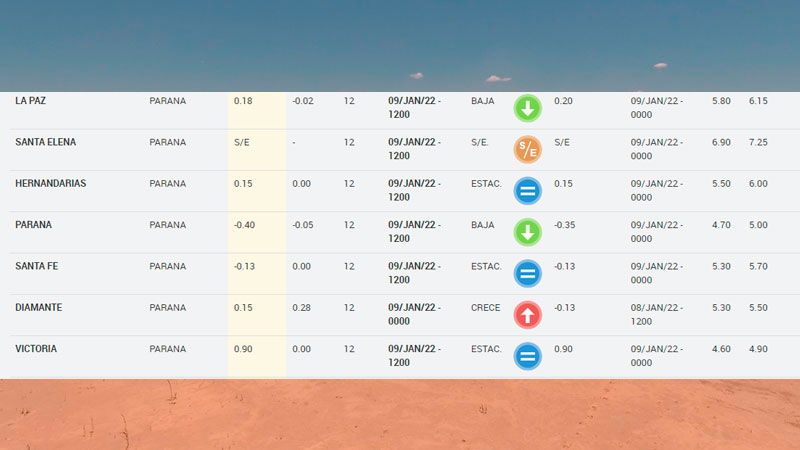
Task: Click the highlighted -0.40 level for Parana
Action: pos(244,225)
